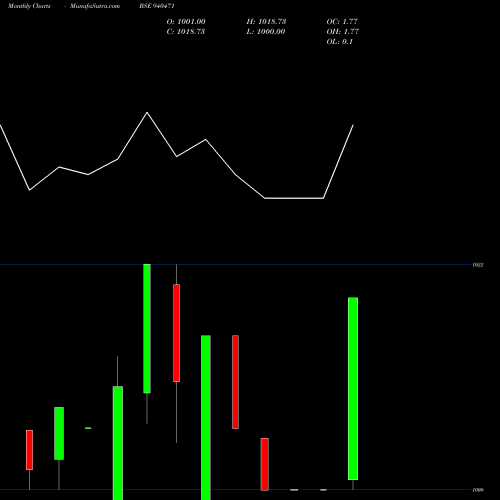Click the BSE 949471 symbol label
500x500 pixels.
coord(157,6)
